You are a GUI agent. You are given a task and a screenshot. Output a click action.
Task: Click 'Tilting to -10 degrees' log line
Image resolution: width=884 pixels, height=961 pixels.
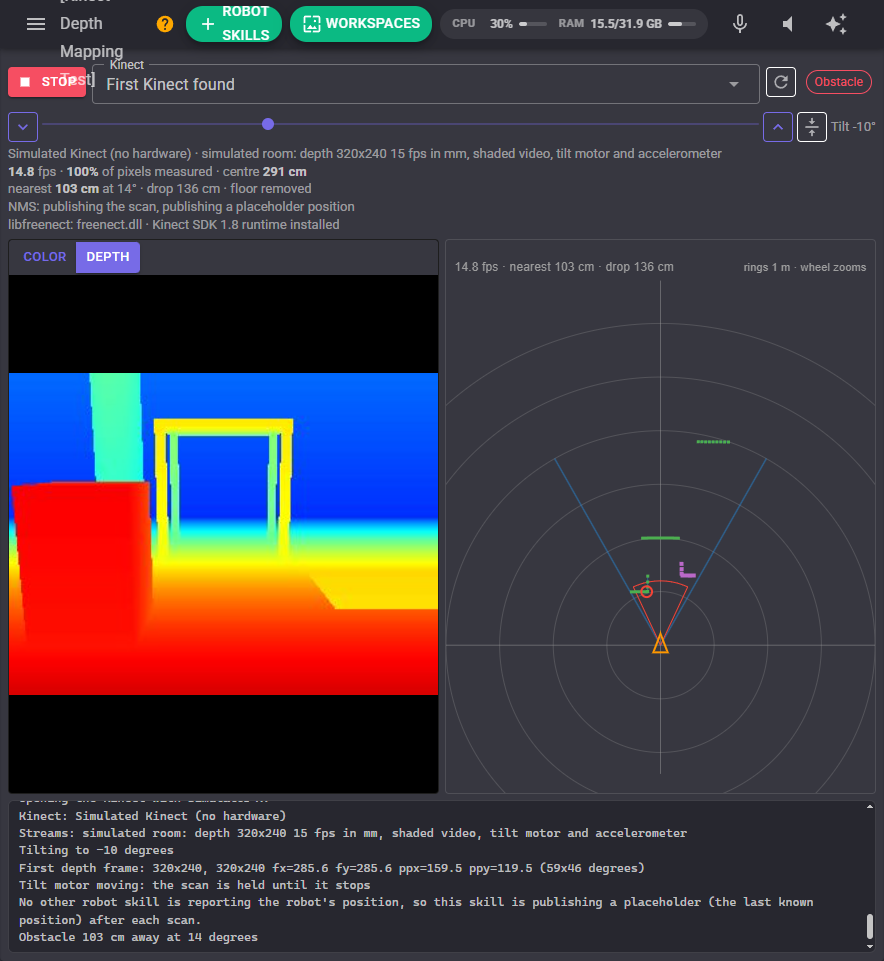96,850
